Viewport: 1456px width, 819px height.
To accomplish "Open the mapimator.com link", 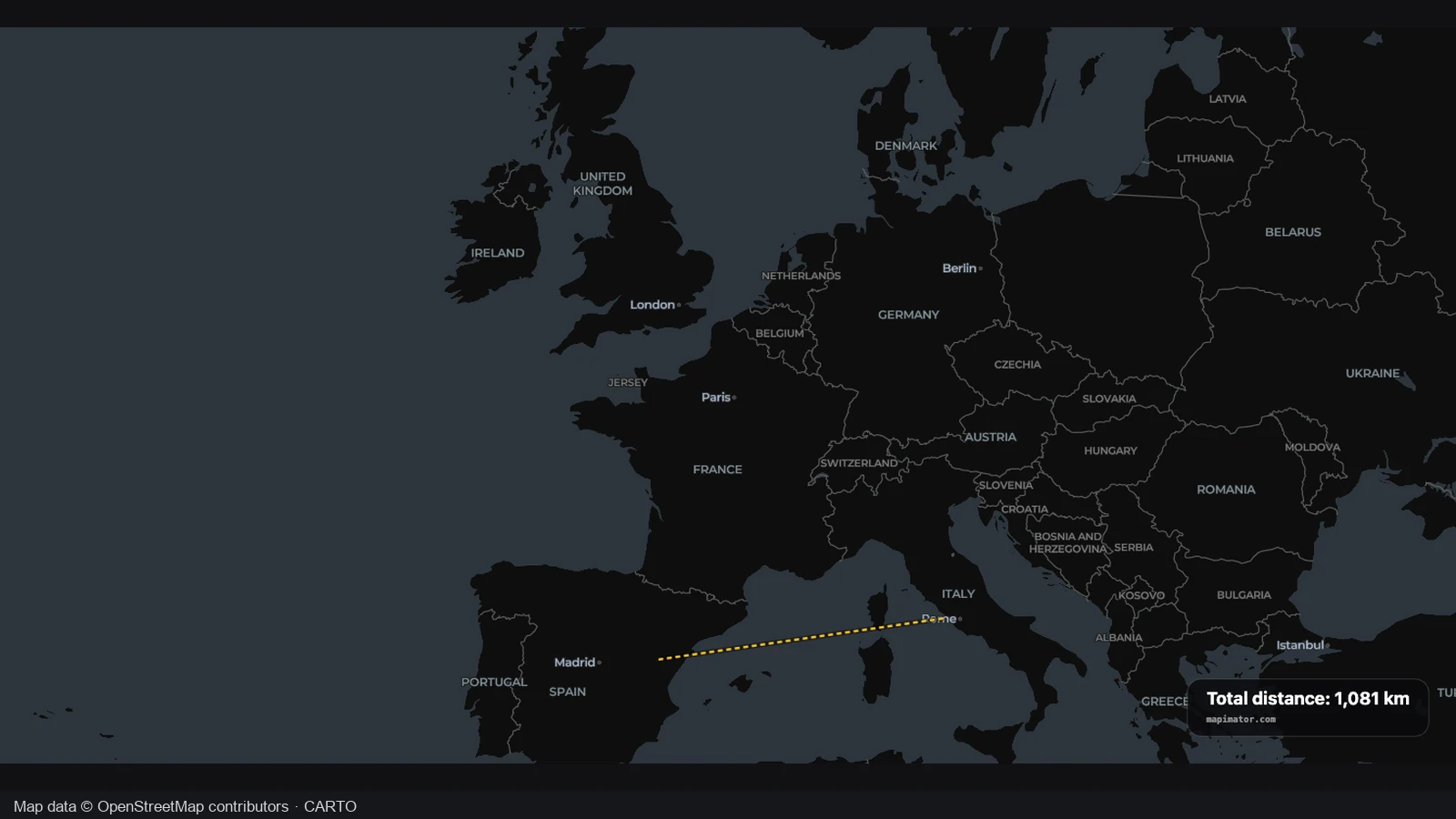I will click(1240, 720).
